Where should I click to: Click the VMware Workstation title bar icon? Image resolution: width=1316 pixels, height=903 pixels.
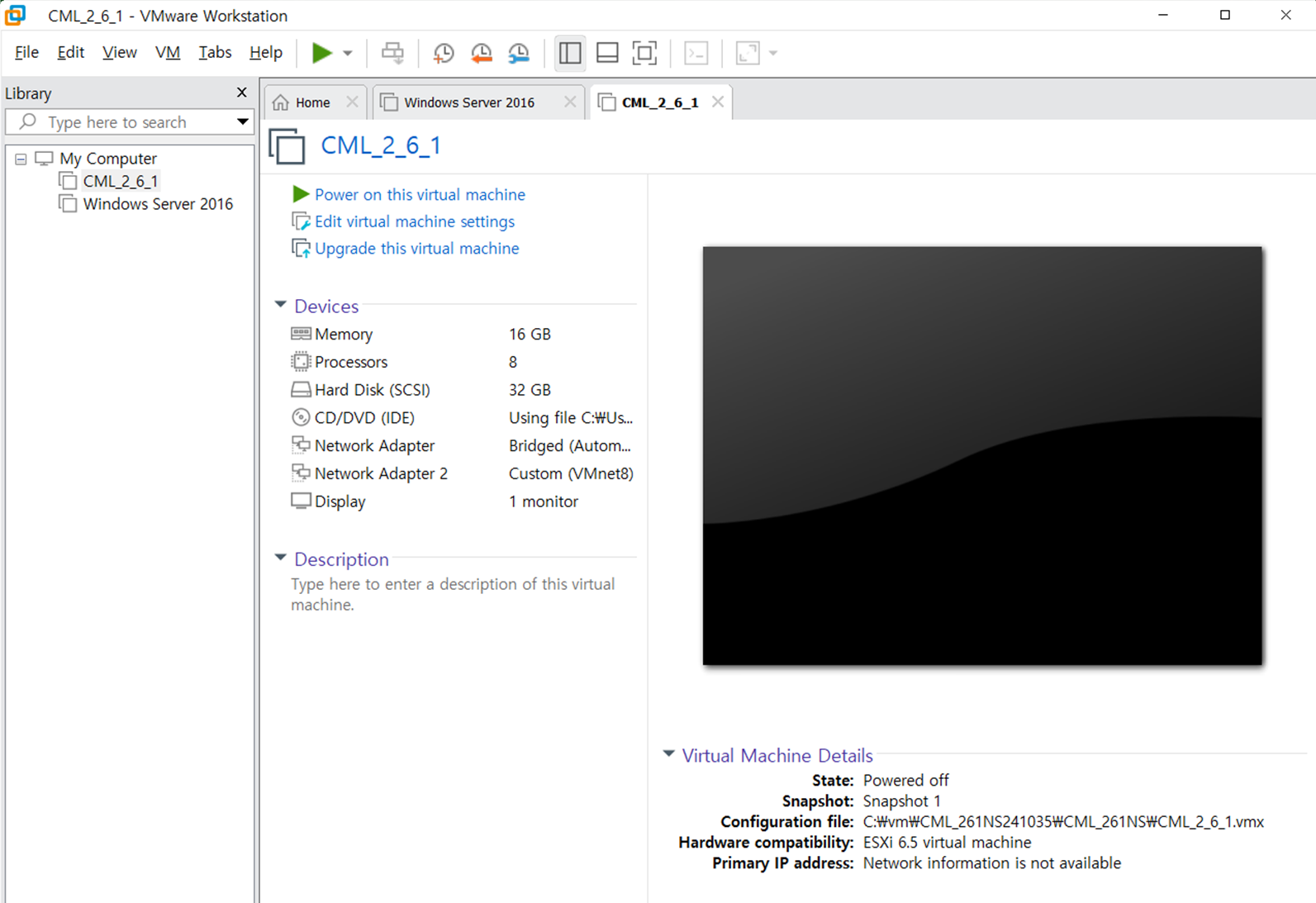coord(15,15)
